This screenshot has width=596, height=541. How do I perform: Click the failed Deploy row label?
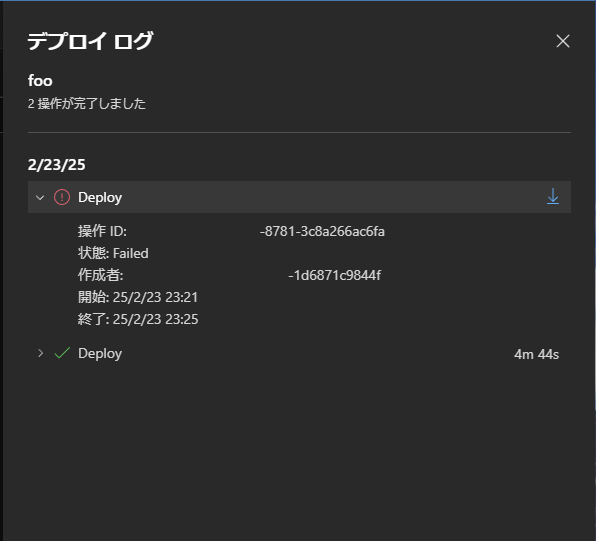pyautogui.click(x=100, y=197)
